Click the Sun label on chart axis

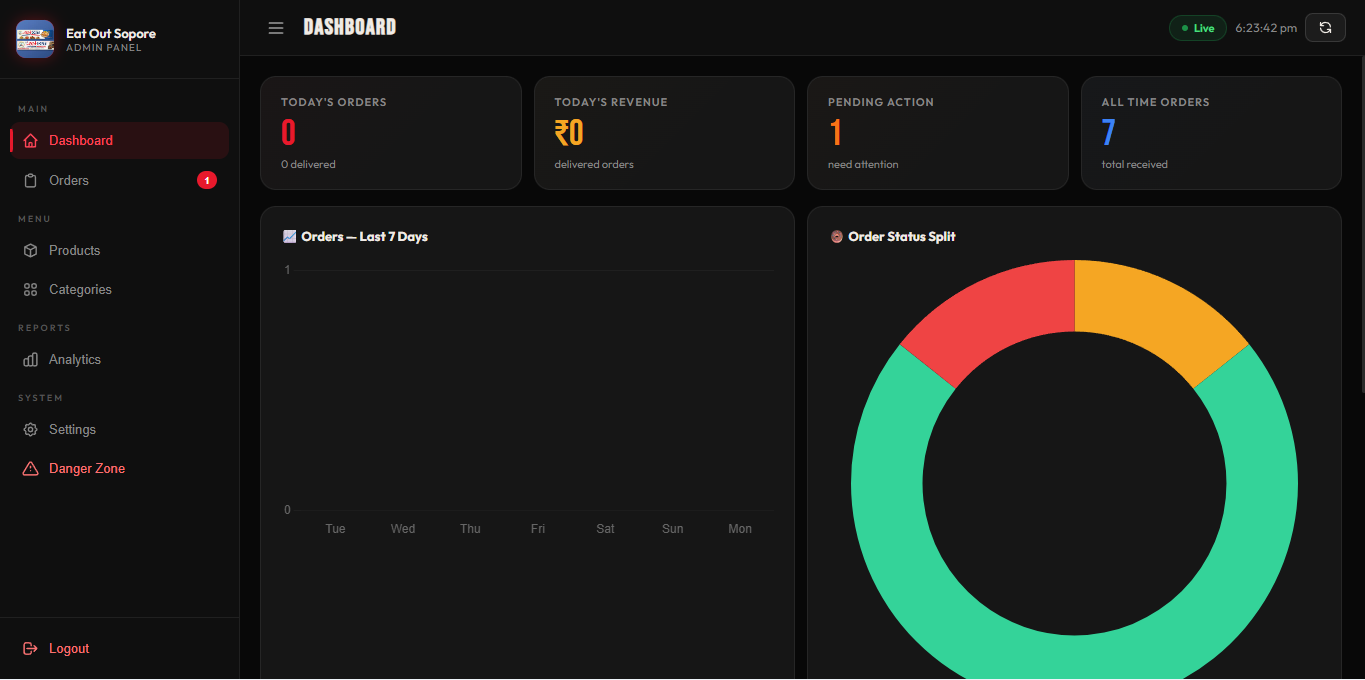673,529
